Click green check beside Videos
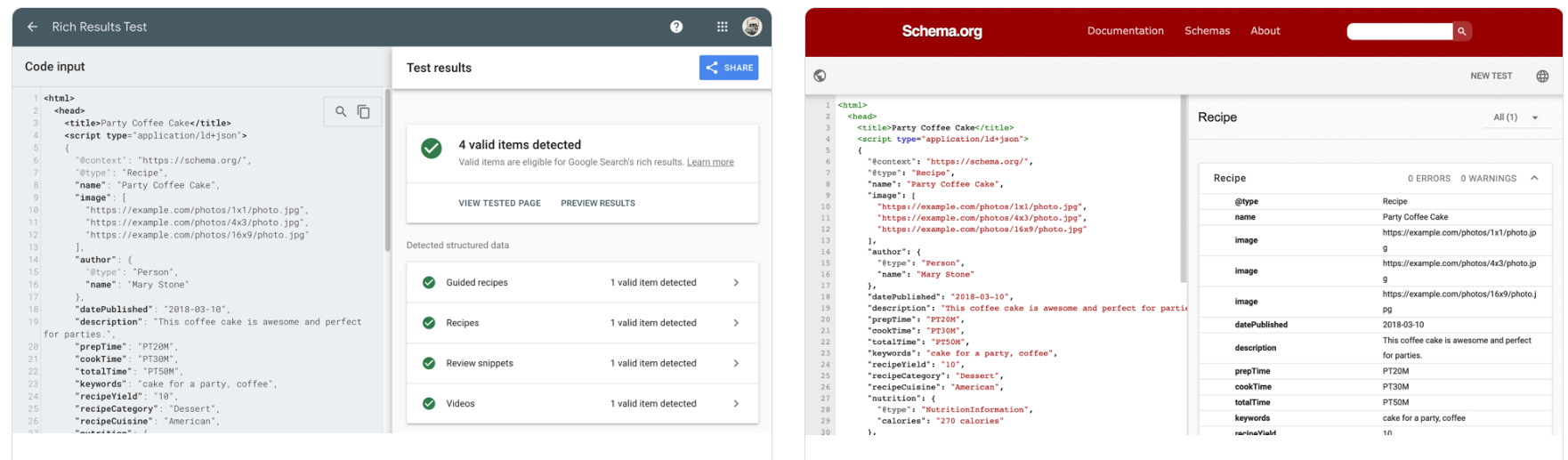 [x=429, y=403]
